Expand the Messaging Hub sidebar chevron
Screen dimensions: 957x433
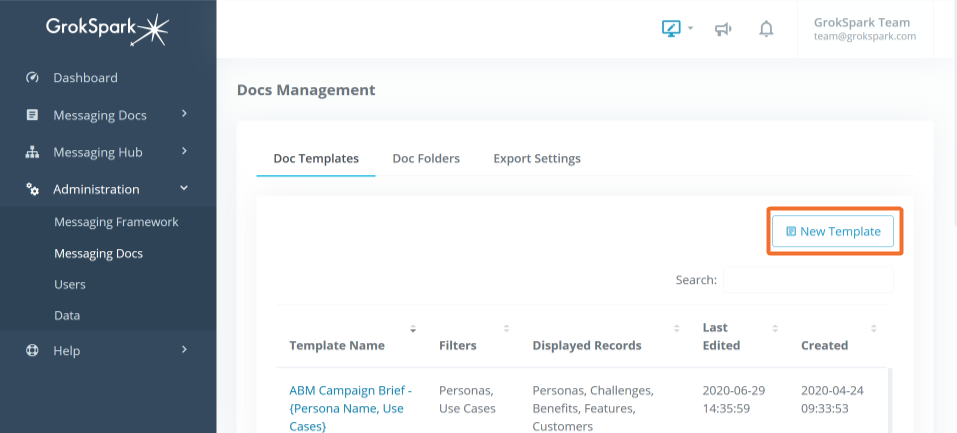[x=184, y=151]
